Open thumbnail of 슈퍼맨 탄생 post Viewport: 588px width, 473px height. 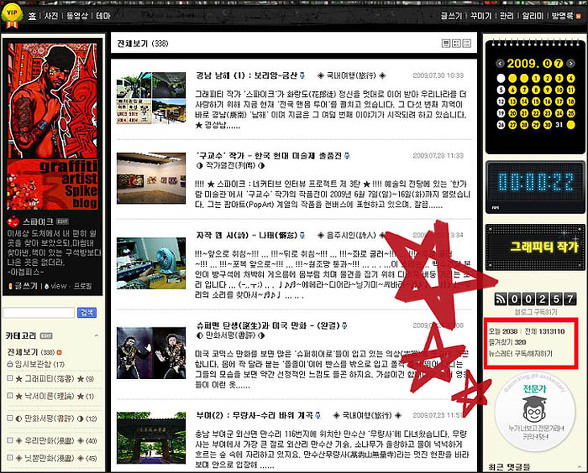pos(151,353)
